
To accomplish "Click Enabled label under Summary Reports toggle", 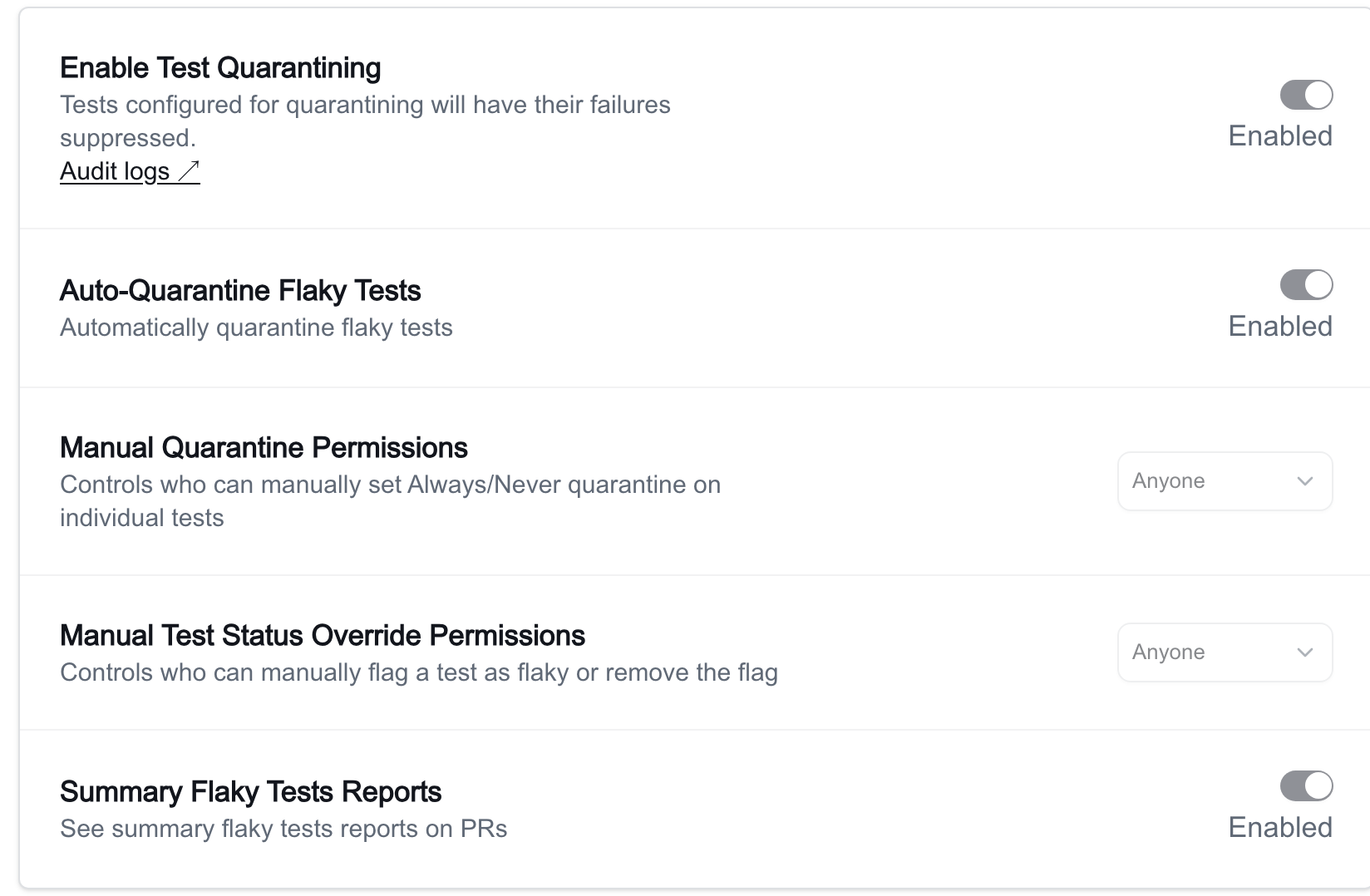I will 1280,827.
